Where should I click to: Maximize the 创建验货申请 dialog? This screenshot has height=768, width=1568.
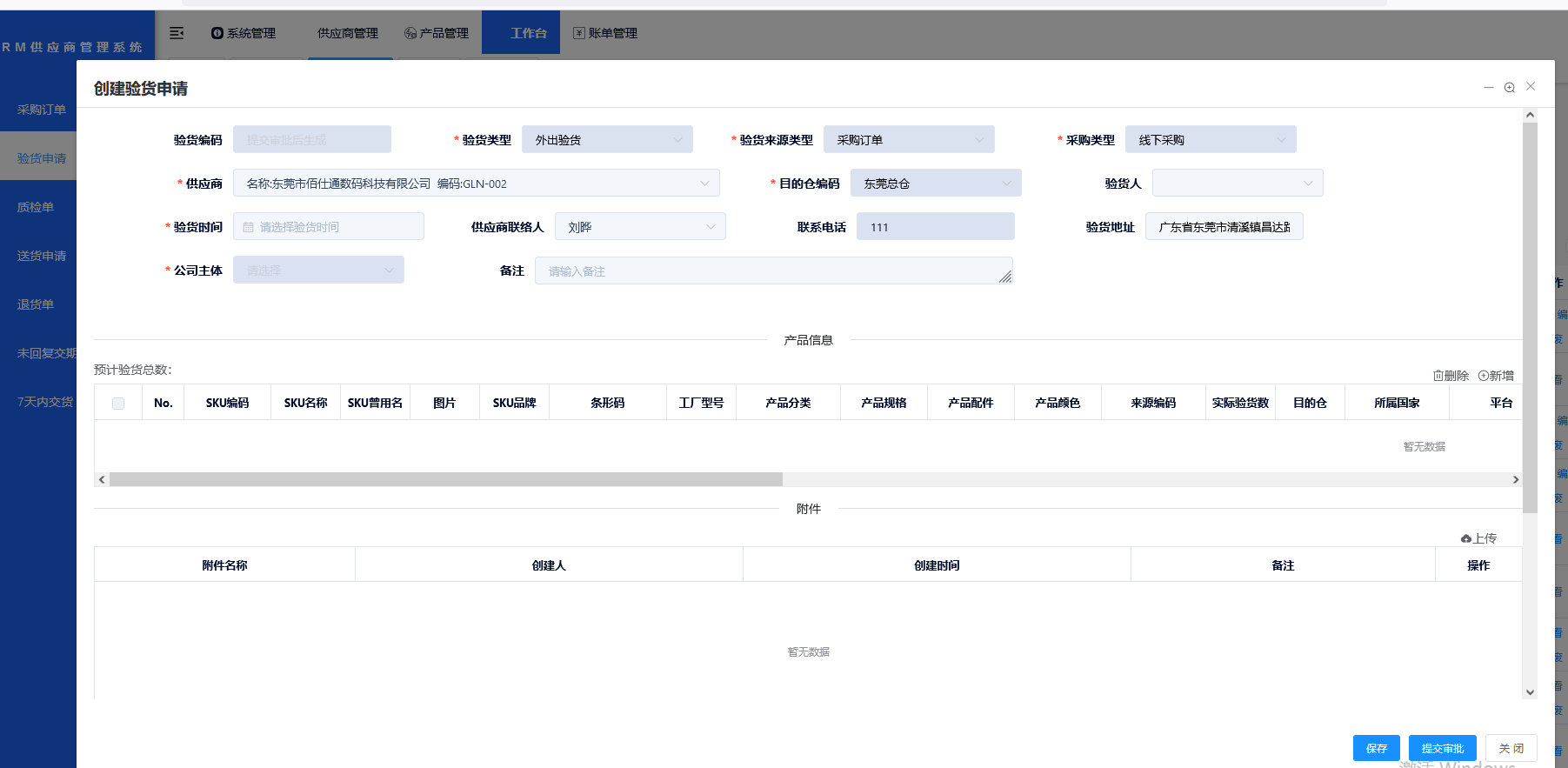(1510, 87)
